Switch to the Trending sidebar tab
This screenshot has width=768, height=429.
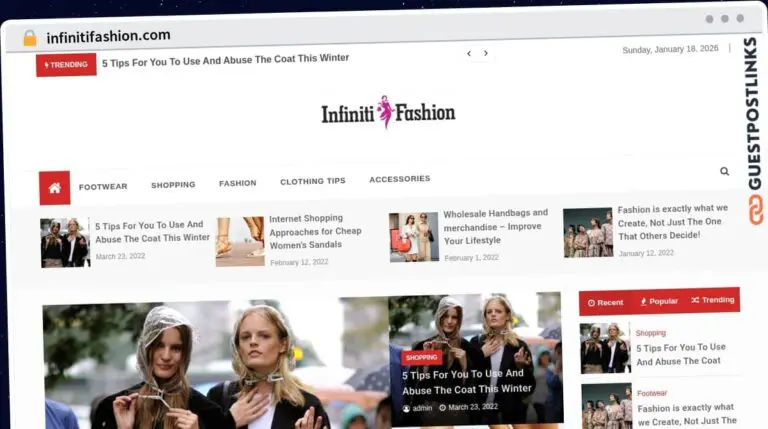(713, 300)
